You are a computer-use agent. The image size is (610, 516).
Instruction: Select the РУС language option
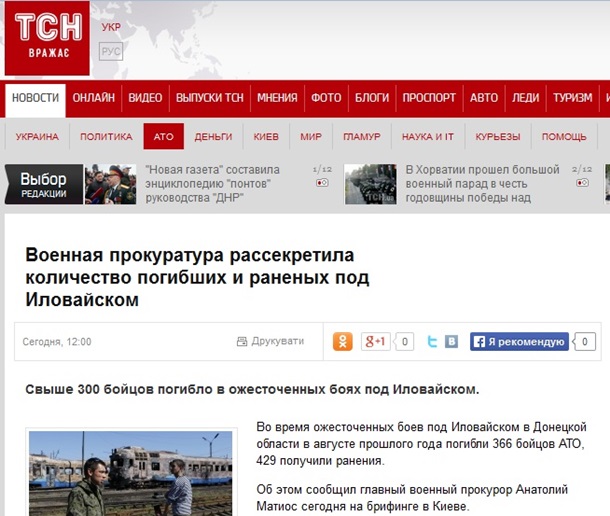[x=111, y=51]
